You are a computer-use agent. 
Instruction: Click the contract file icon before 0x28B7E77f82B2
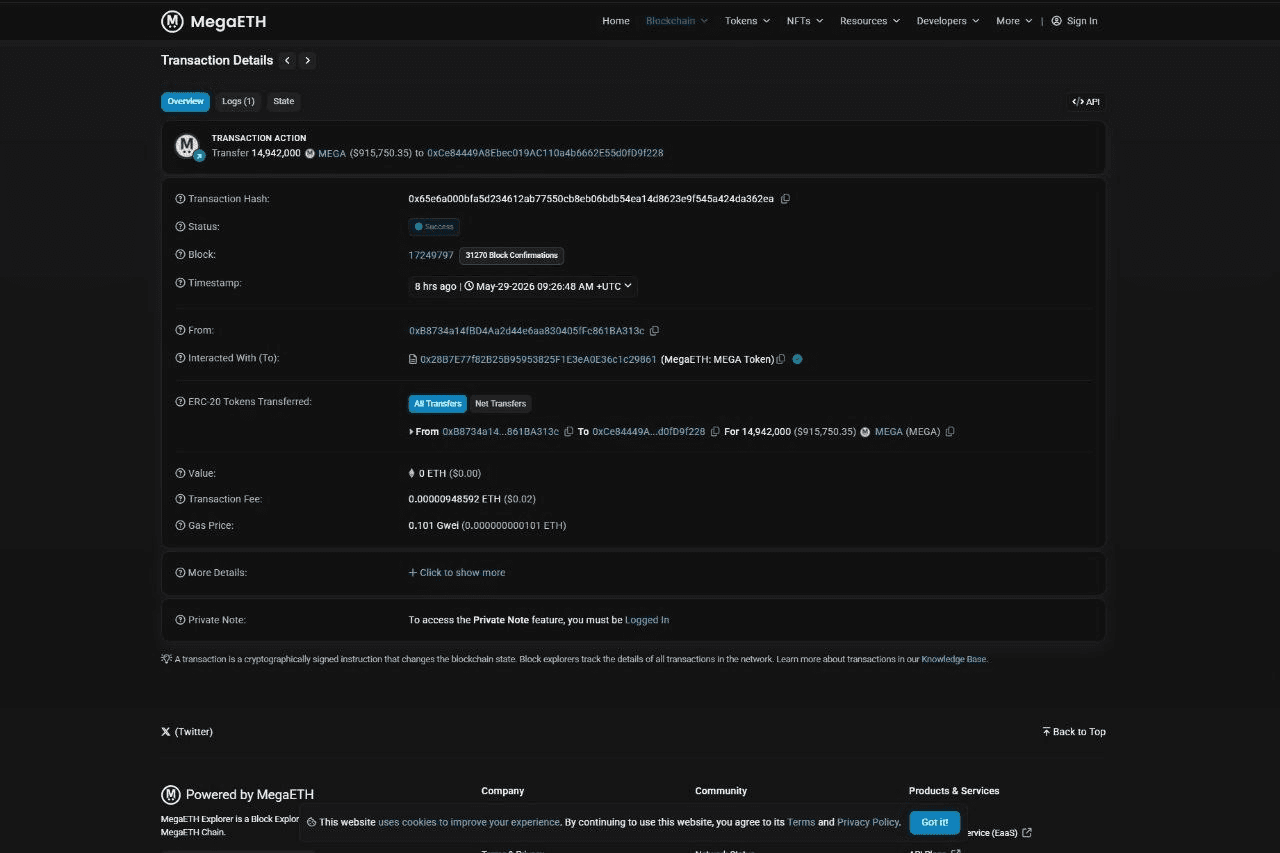tap(413, 359)
